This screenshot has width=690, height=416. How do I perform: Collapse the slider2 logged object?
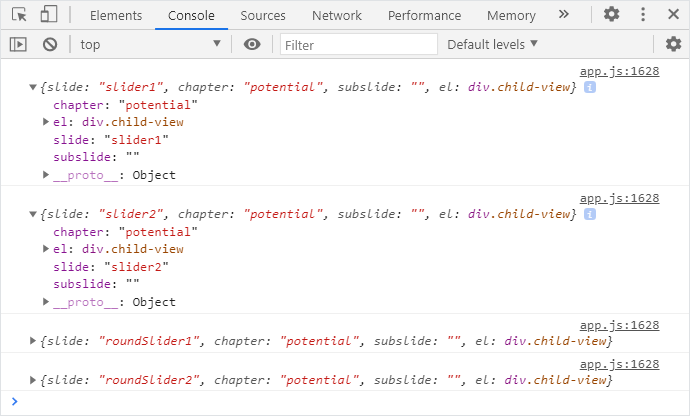coord(34,215)
